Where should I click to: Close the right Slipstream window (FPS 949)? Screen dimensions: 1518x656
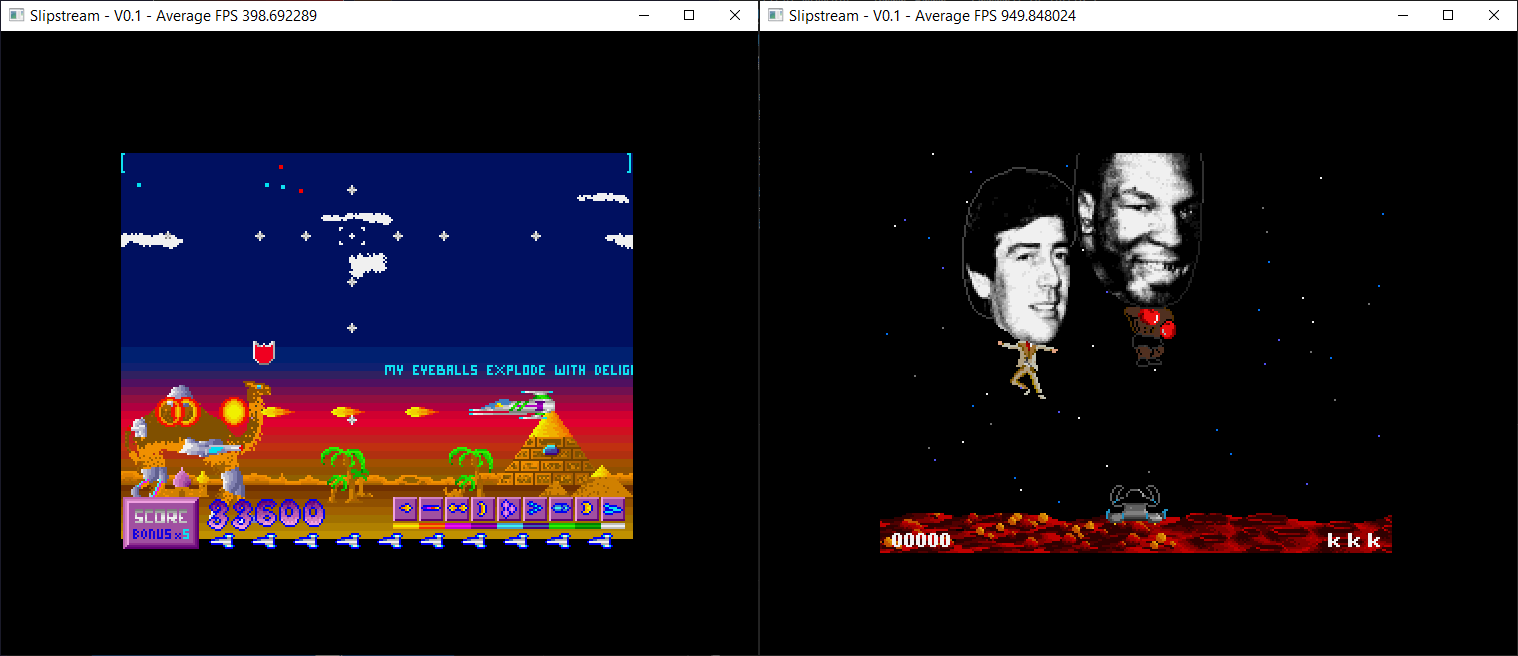click(x=1494, y=15)
